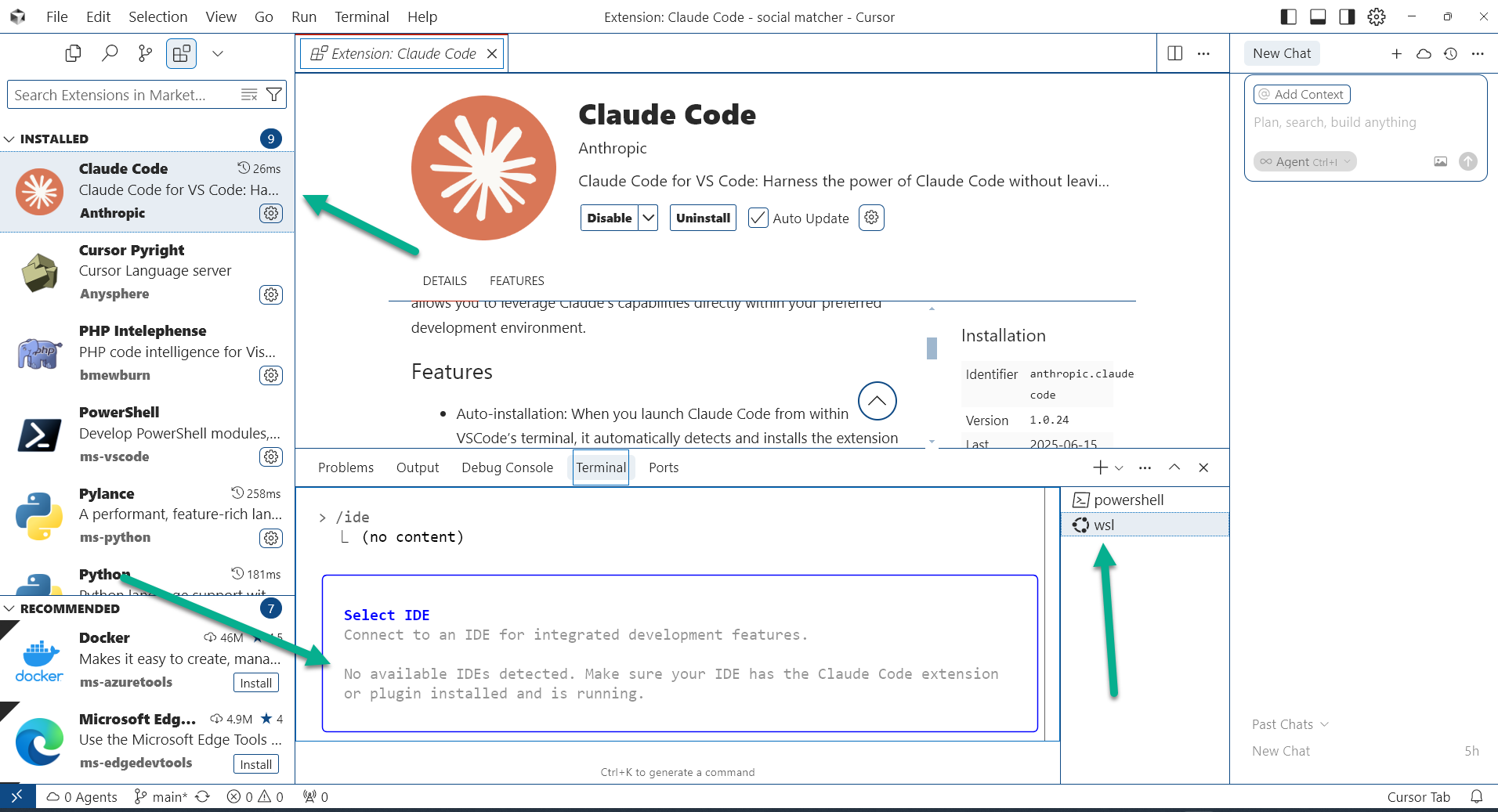Open extension settings gear next to Auto Update
This screenshot has width=1498, height=812.
click(871, 218)
